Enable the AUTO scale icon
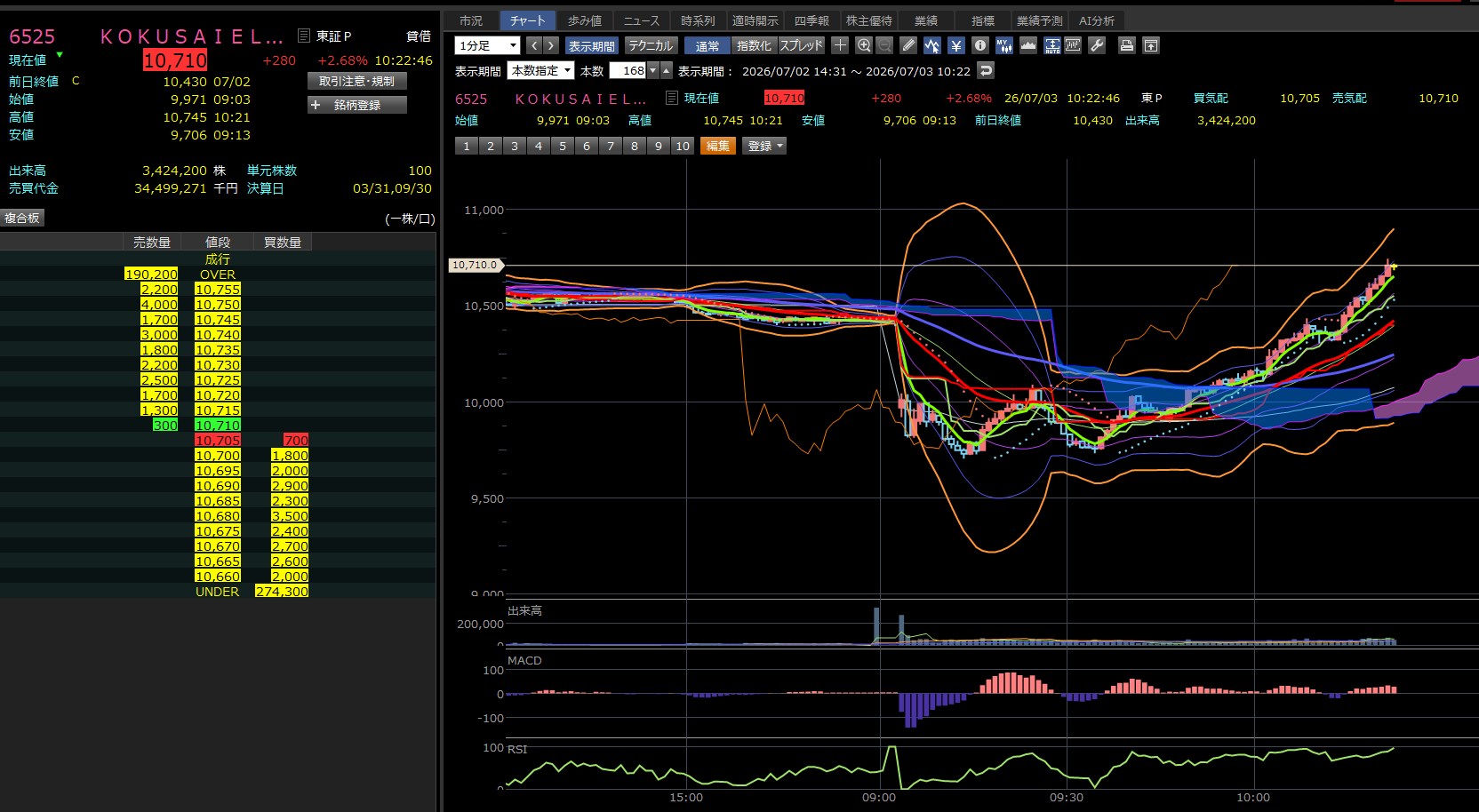Screen dimensions: 1479x812 pos(1052,45)
